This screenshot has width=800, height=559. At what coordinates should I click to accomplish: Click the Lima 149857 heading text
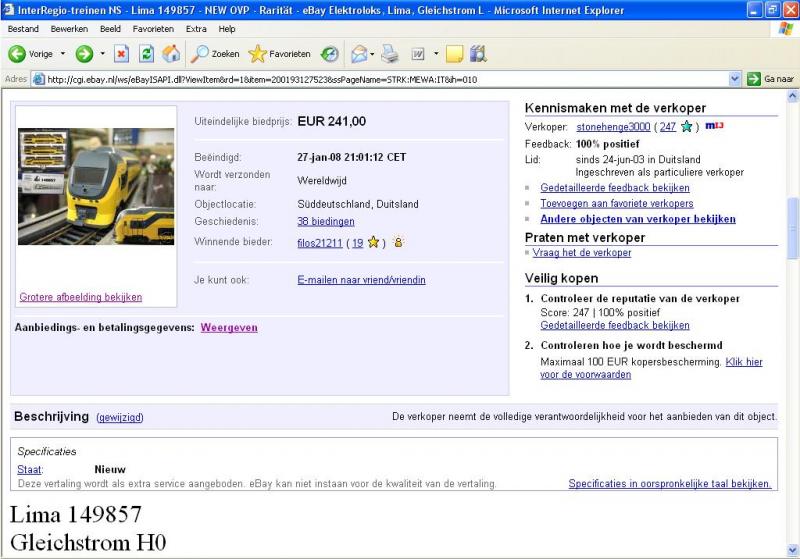[x=76, y=514]
